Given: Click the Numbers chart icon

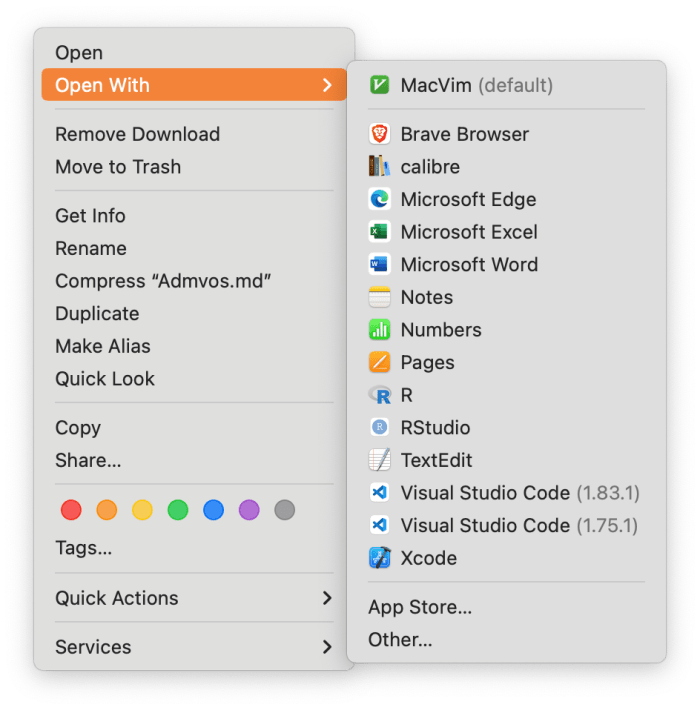Looking at the screenshot, I should coord(379,330).
